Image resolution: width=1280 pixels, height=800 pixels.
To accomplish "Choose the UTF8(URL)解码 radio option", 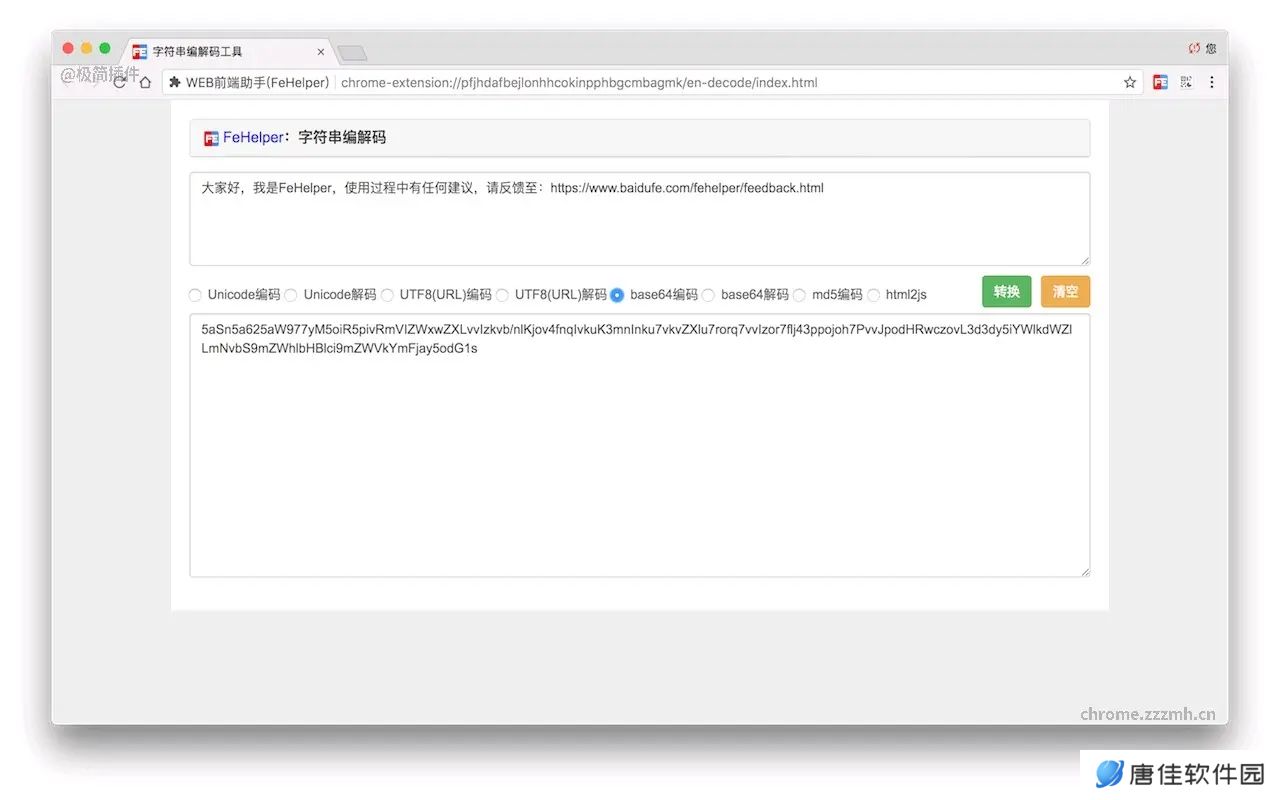I will (502, 295).
